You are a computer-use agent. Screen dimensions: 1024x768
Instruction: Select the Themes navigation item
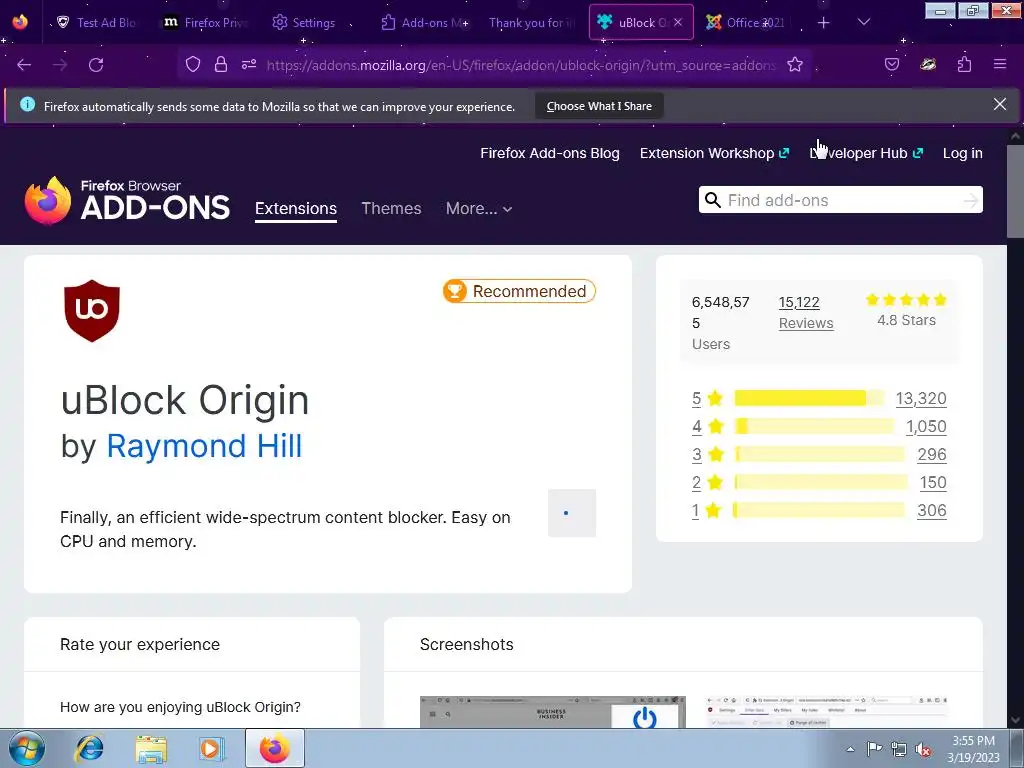(391, 208)
